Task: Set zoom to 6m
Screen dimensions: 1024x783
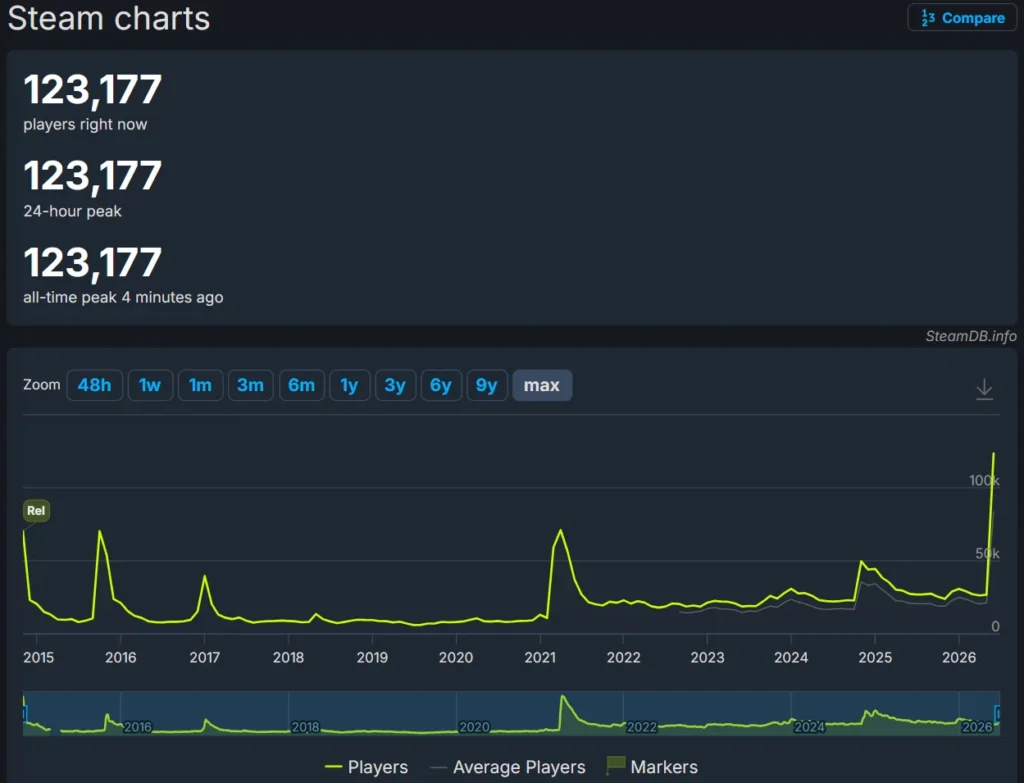Action: point(302,385)
